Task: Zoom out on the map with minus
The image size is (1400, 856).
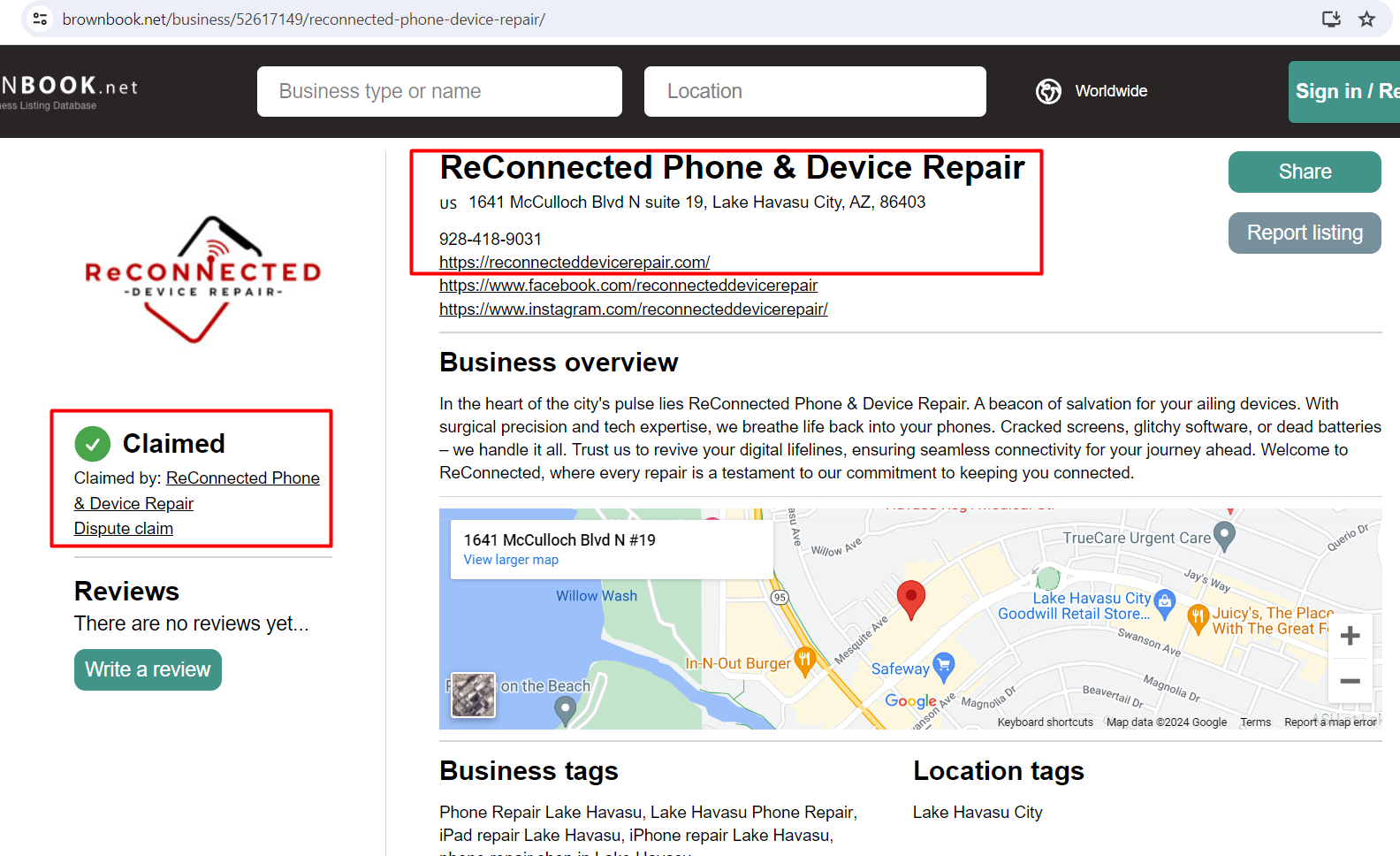Action: pos(1350,680)
